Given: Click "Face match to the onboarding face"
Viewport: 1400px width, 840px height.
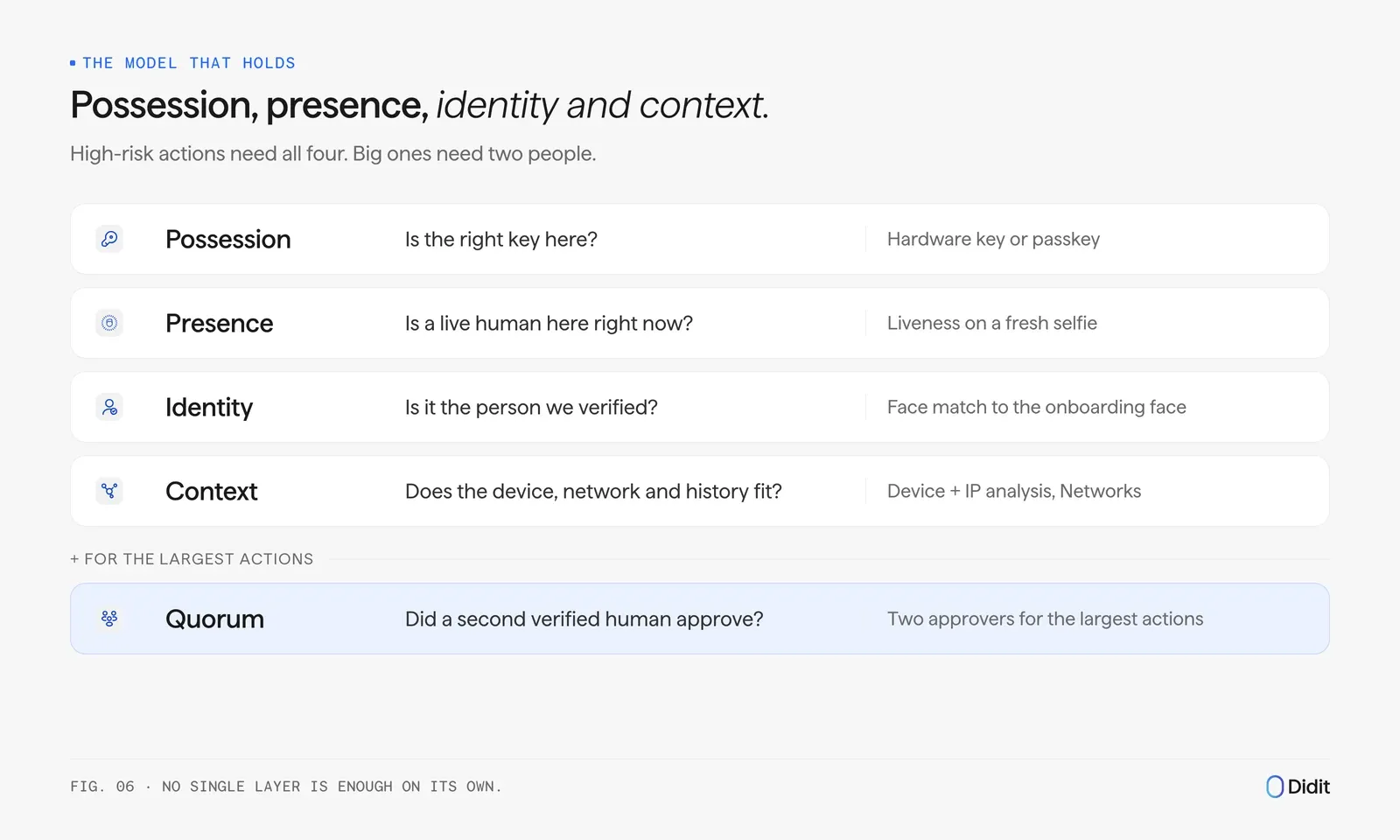Looking at the screenshot, I should pyautogui.click(x=1037, y=408).
